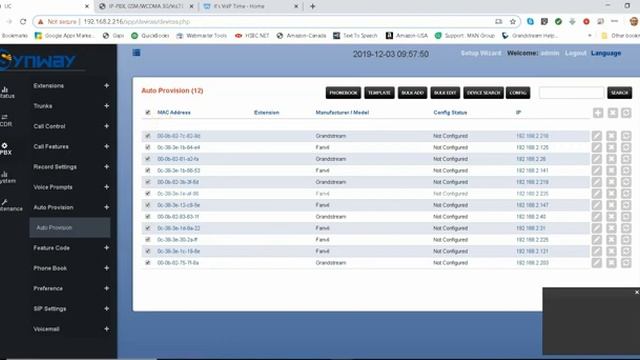Uncheck the checkbox for device 192.168.2.40

(x=148, y=217)
